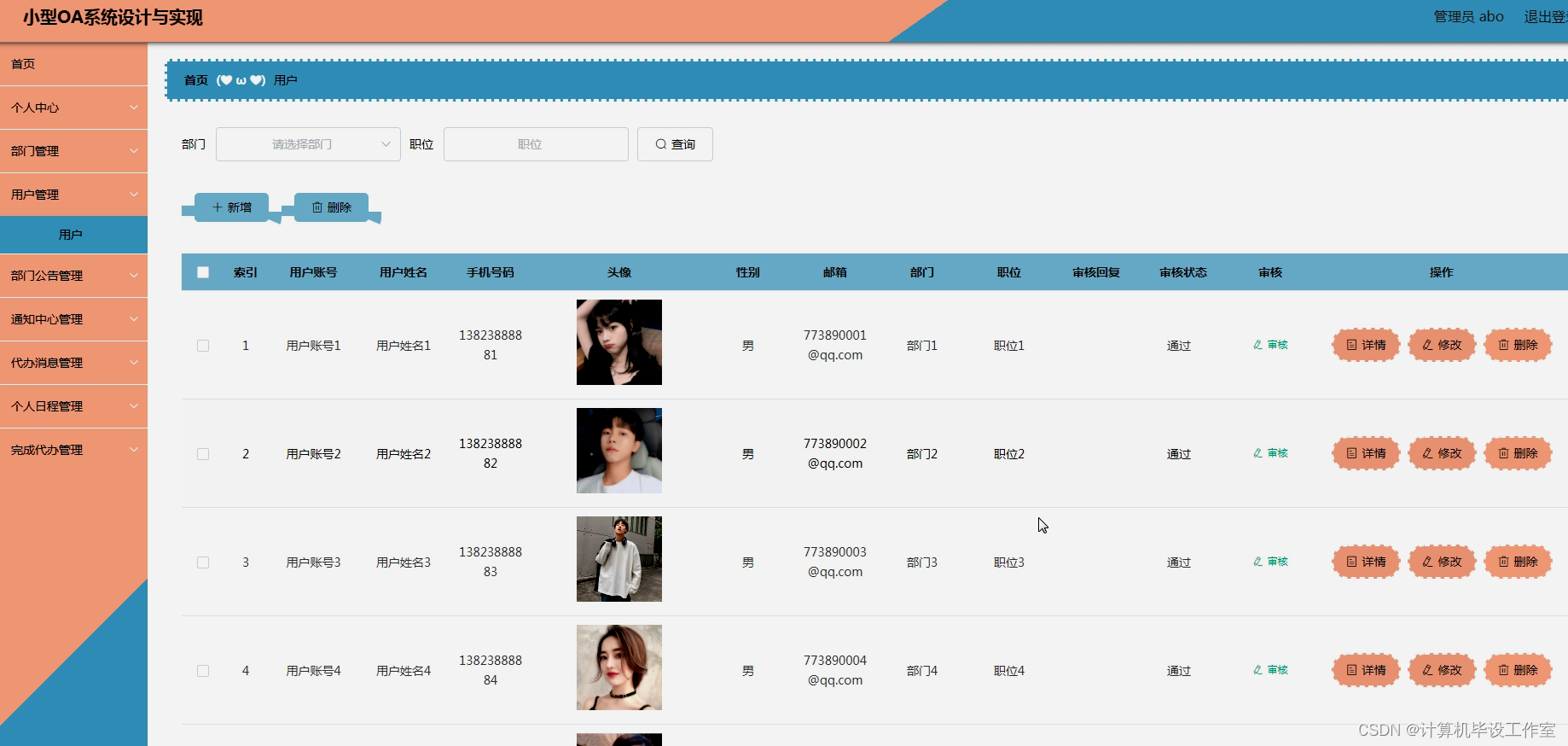Screen dimensions: 1568x746
Task: Focus the 职位 input field
Action: point(536,144)
